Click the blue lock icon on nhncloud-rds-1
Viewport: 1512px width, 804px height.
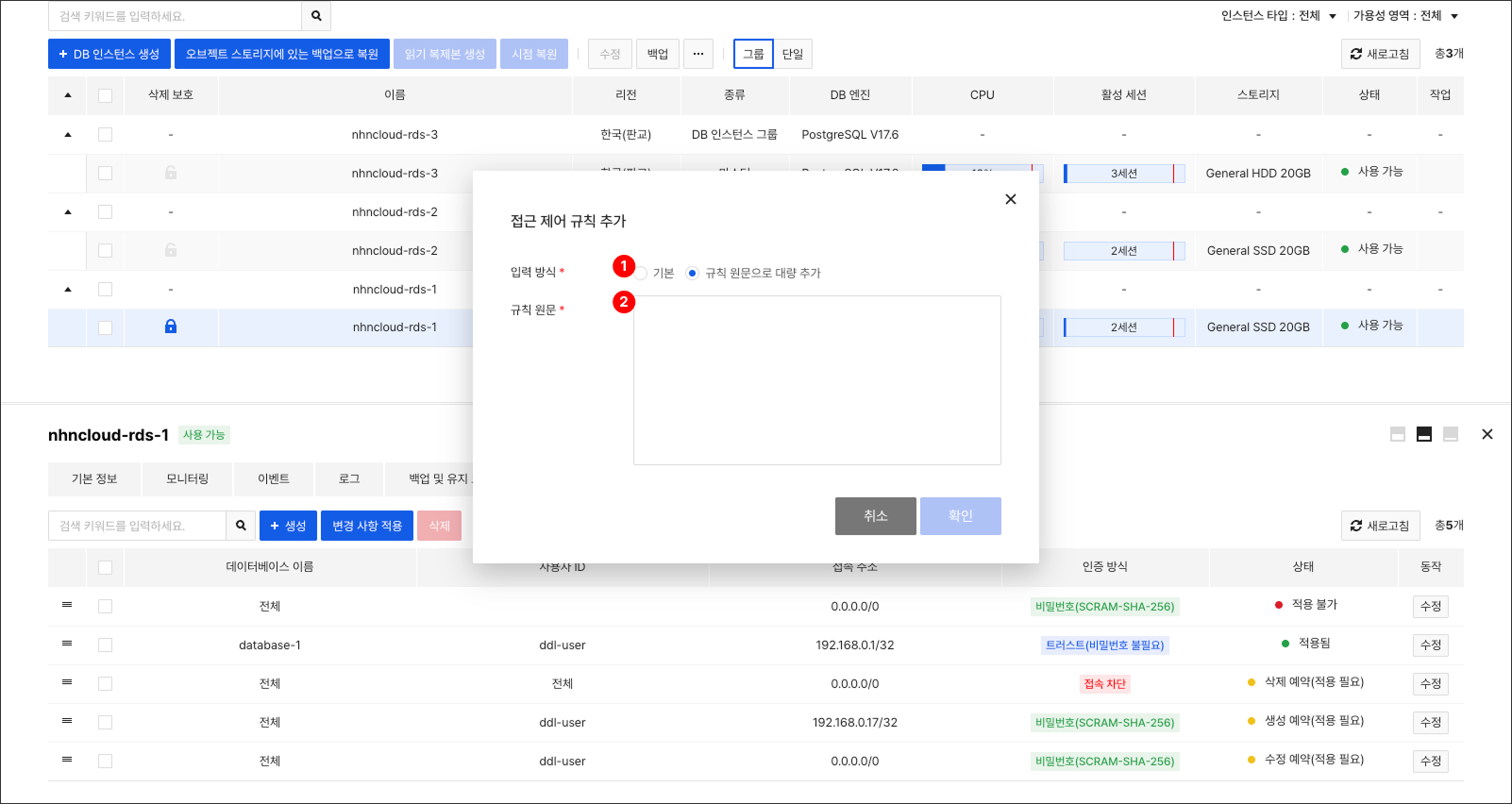(171, 327)
